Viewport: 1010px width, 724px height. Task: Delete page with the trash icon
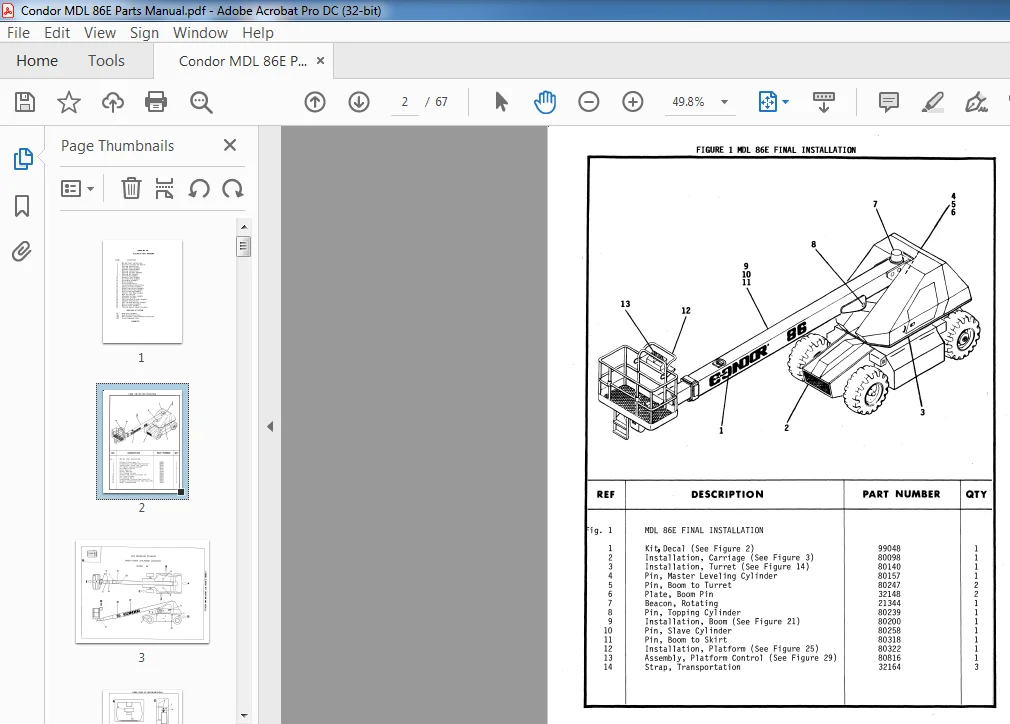point(131,189)
